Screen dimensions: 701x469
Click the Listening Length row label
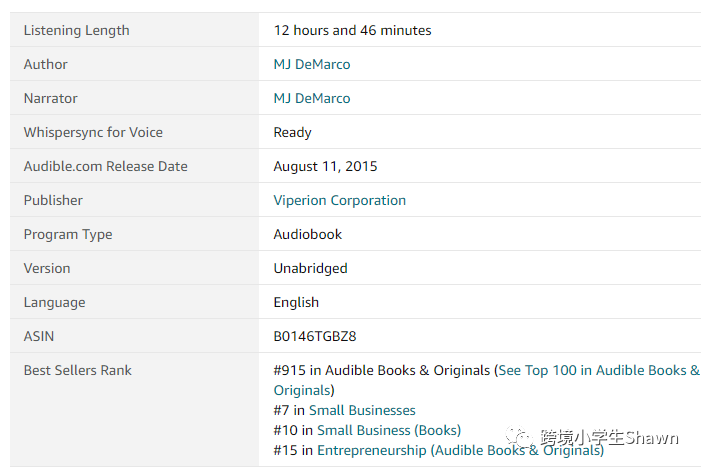point(76,30)
